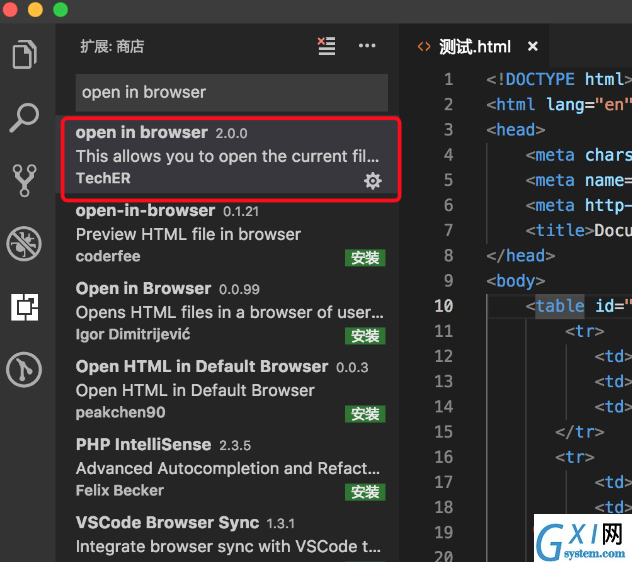Open the Debug view in activity bar
Screen dimensions: 632x562
point(24,244)
